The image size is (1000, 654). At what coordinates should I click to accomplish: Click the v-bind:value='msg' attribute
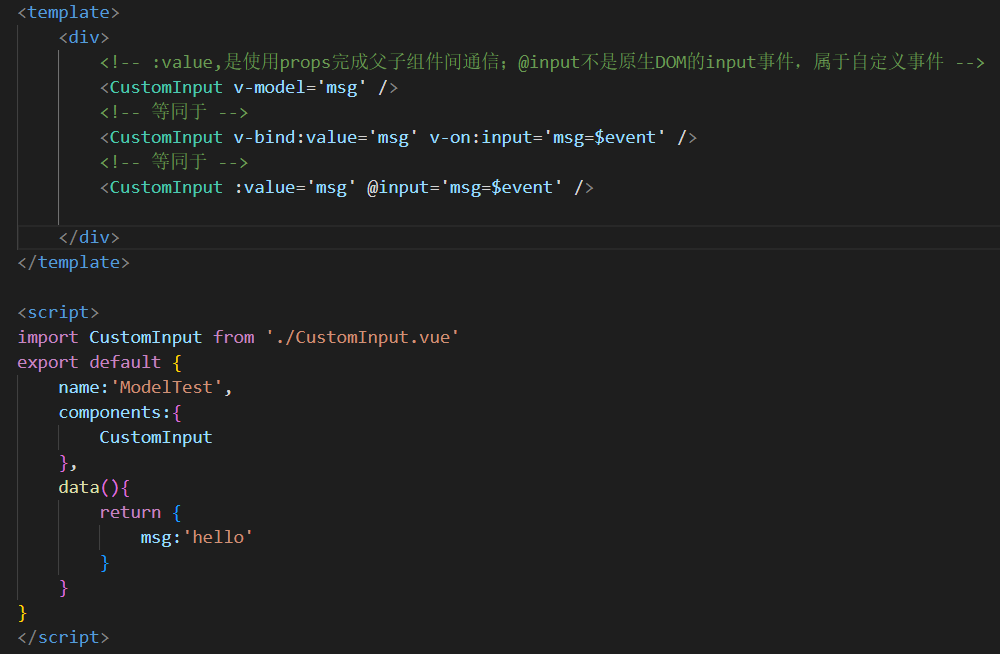(x=326, y=138)
